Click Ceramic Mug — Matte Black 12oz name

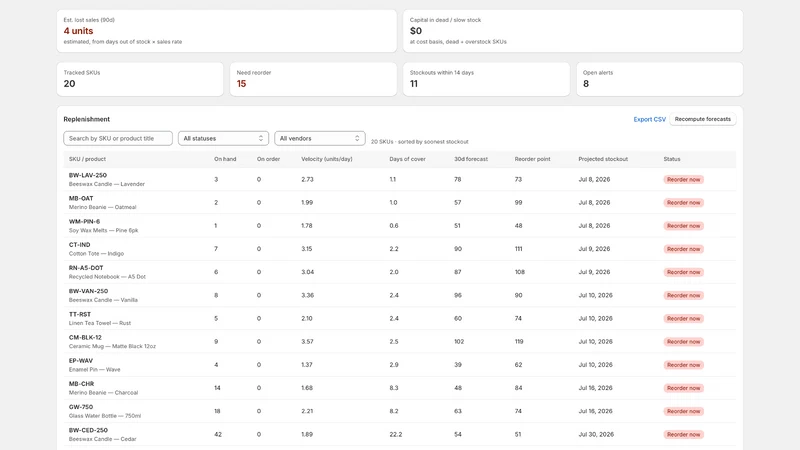coord(112,346)
